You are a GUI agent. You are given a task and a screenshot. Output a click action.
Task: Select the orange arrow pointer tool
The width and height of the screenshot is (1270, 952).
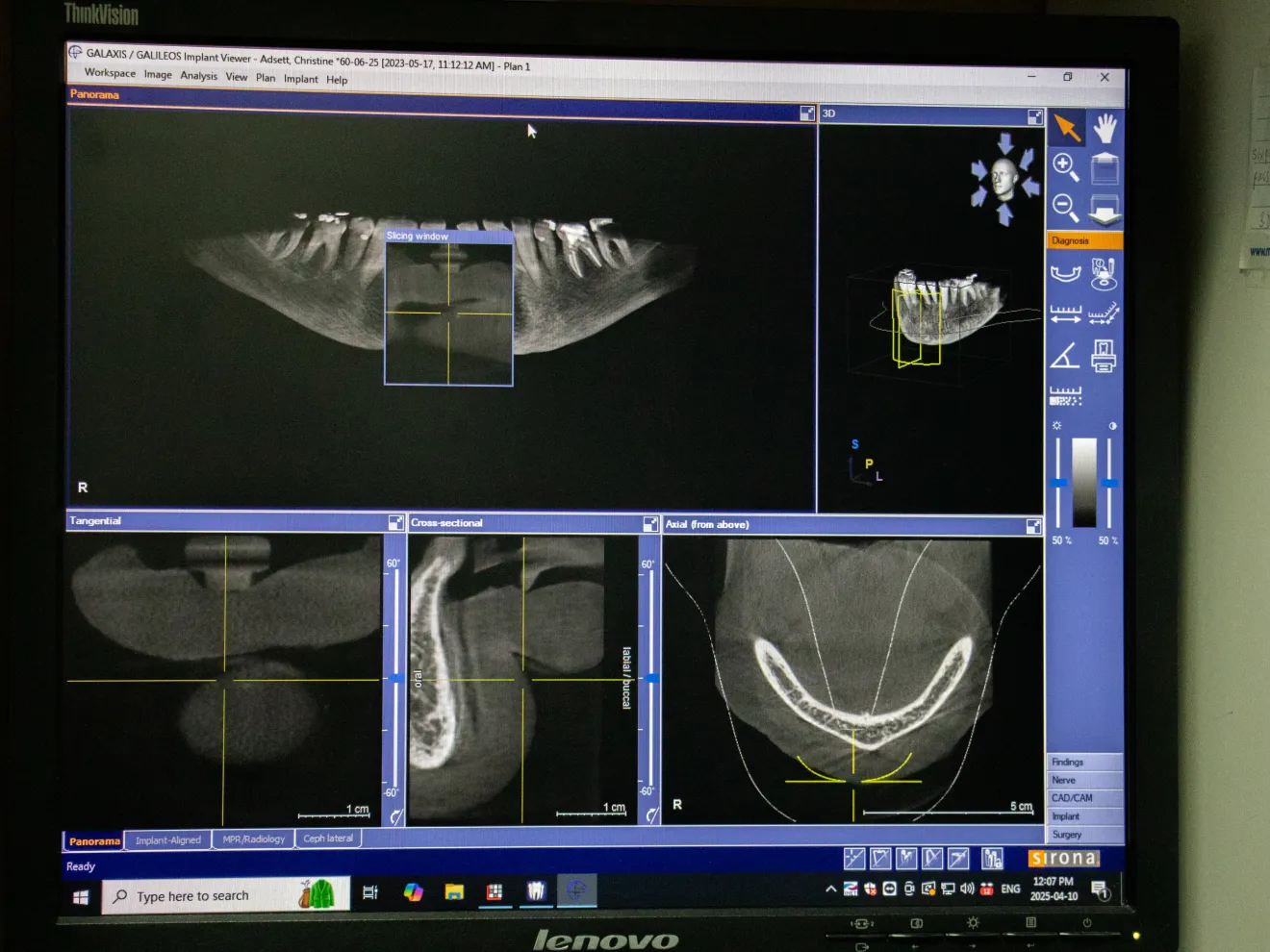[1066, 128]
